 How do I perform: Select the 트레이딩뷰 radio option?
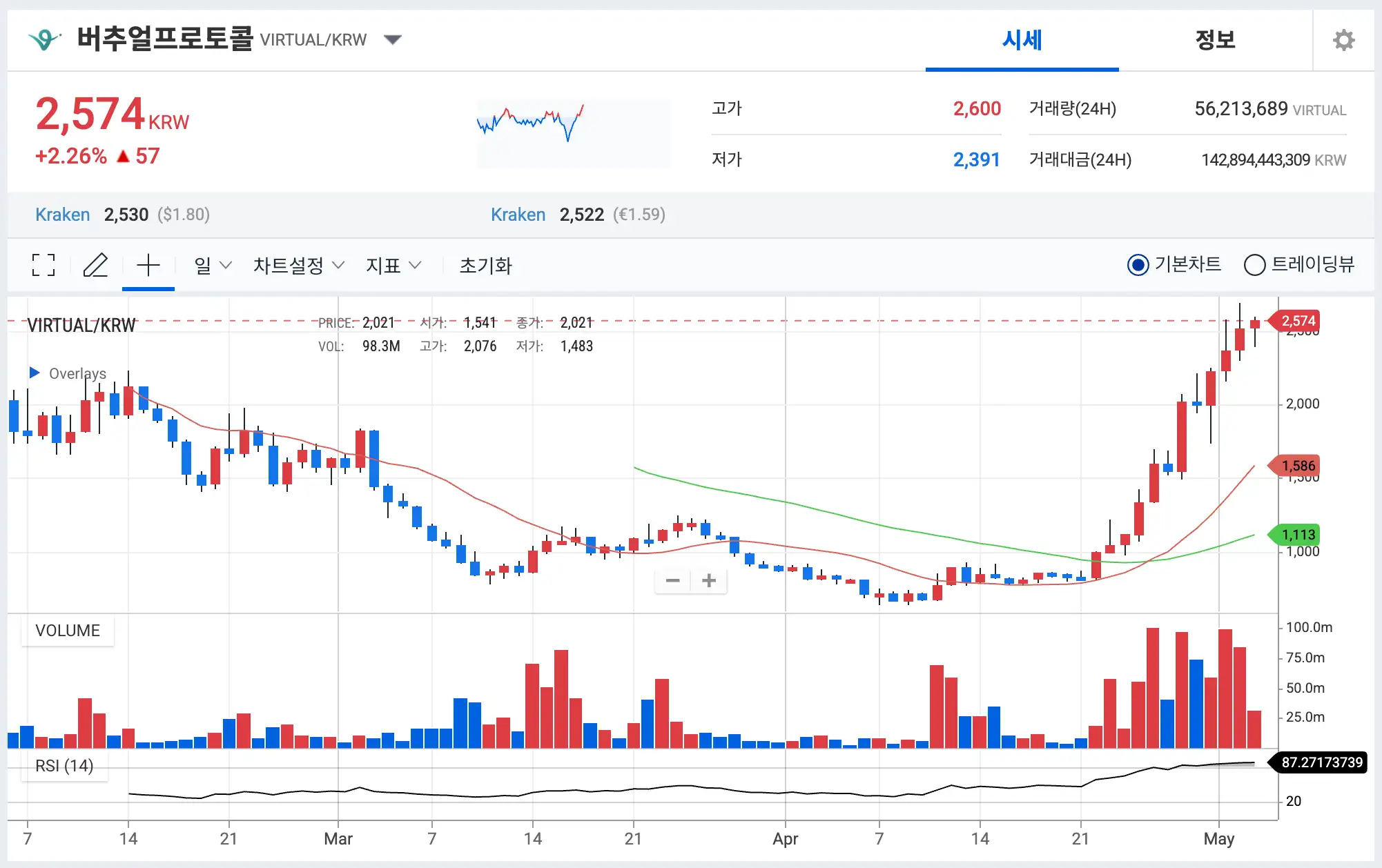(x=1254, y=265)
